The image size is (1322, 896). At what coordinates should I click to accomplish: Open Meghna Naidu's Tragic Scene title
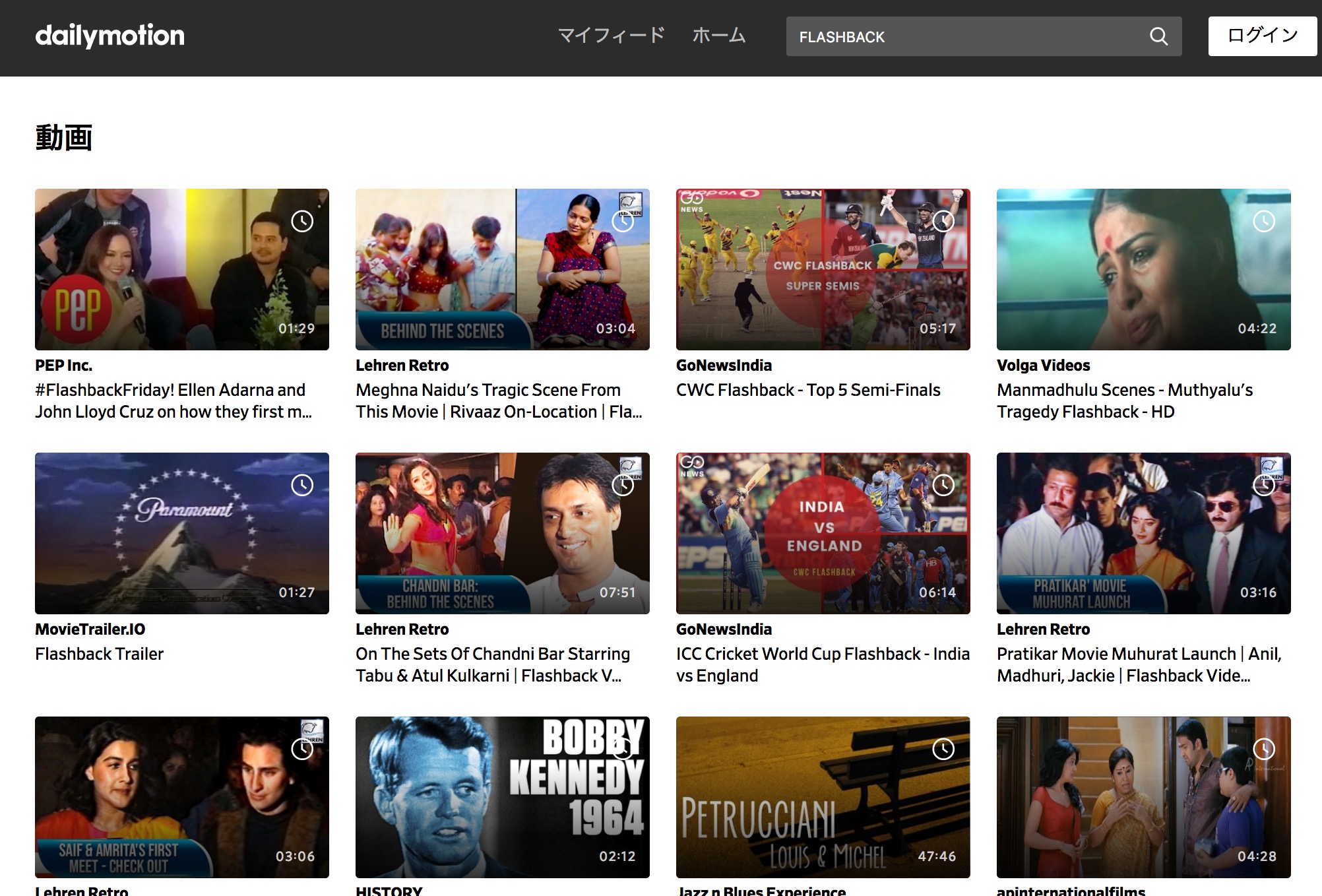(x=499, y=400)
